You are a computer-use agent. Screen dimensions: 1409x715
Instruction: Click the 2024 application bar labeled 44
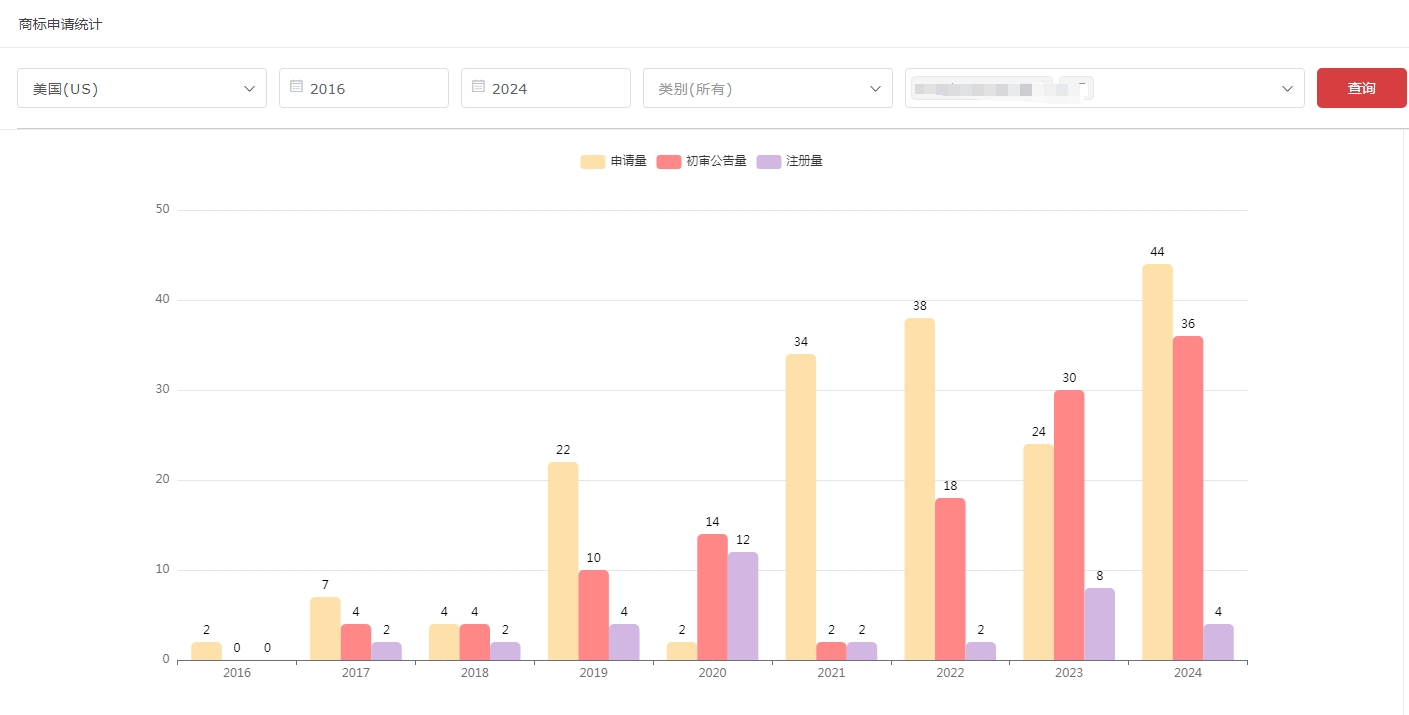(1157, 461)
